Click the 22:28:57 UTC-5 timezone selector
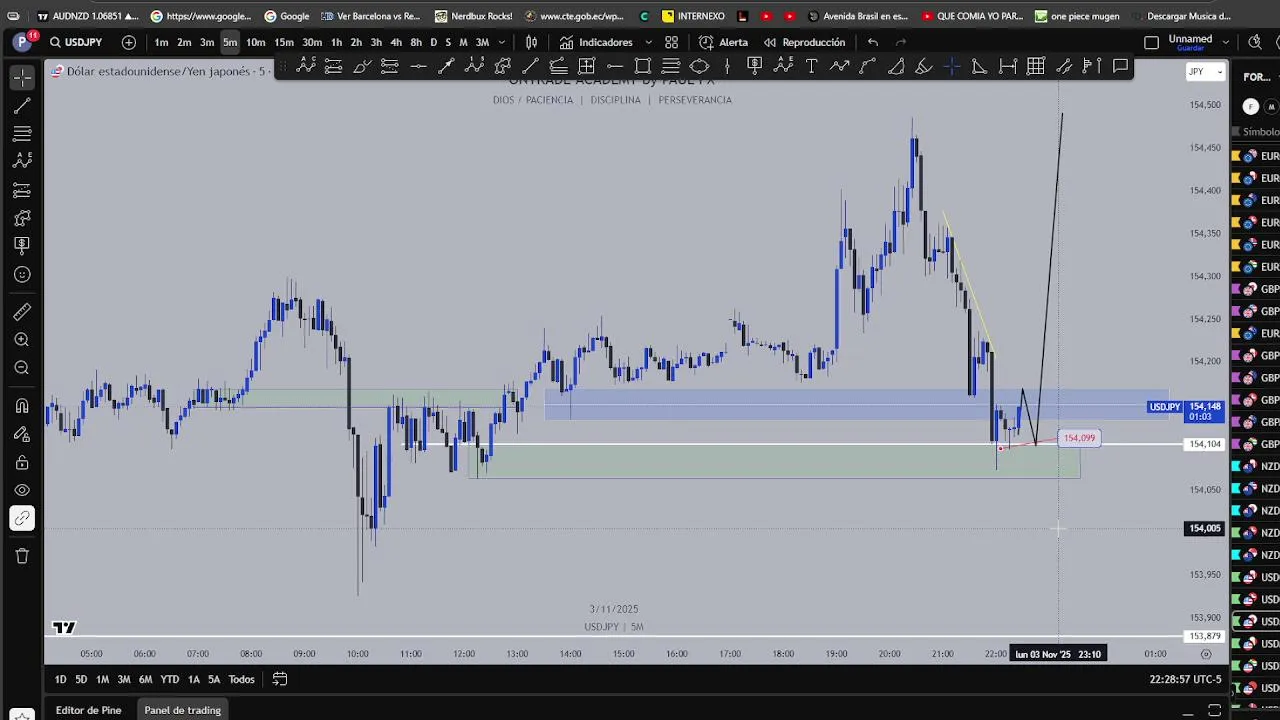 click(1186, 679)
